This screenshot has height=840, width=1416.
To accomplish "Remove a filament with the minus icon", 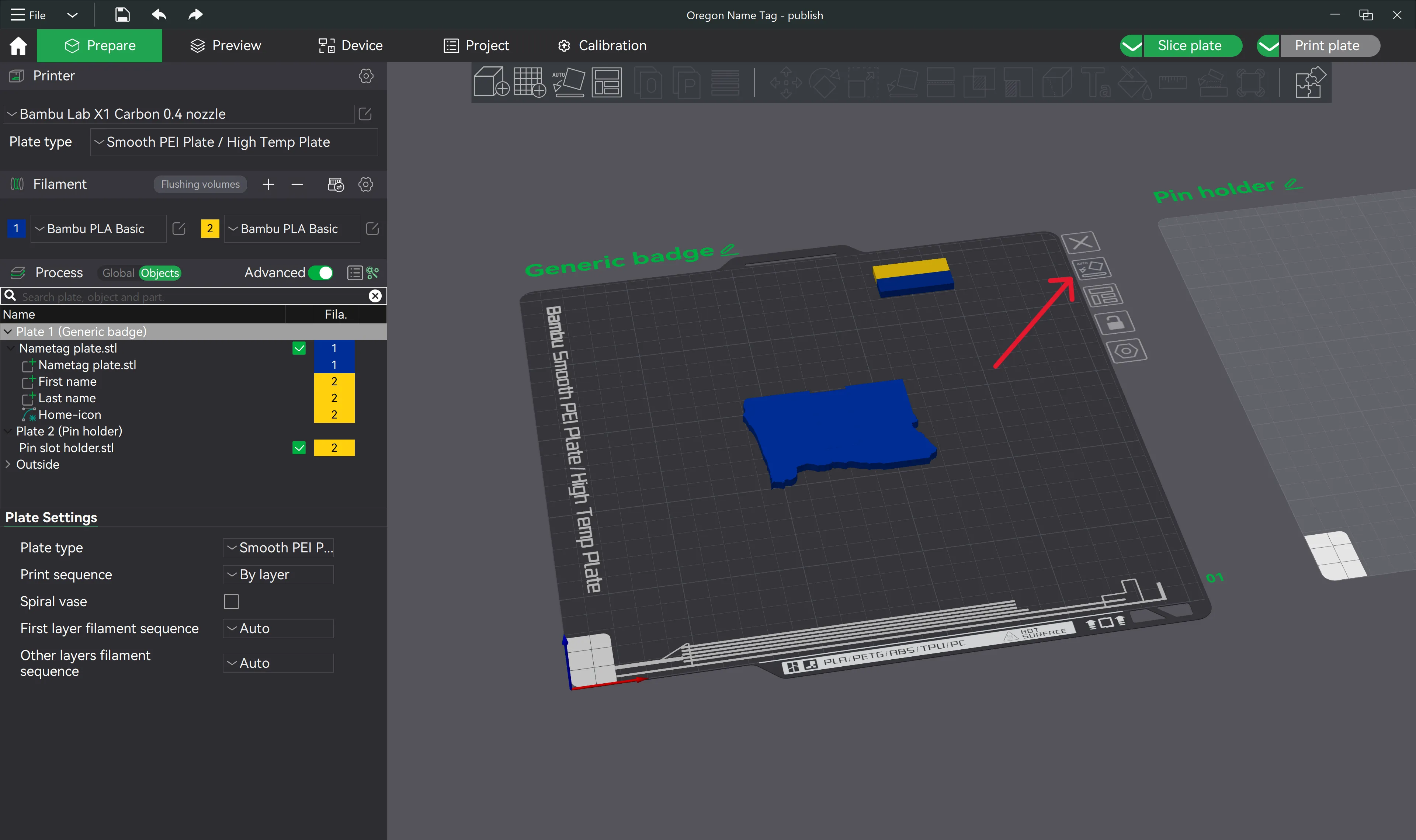I will pyautogui.click(x=297, y=184).
